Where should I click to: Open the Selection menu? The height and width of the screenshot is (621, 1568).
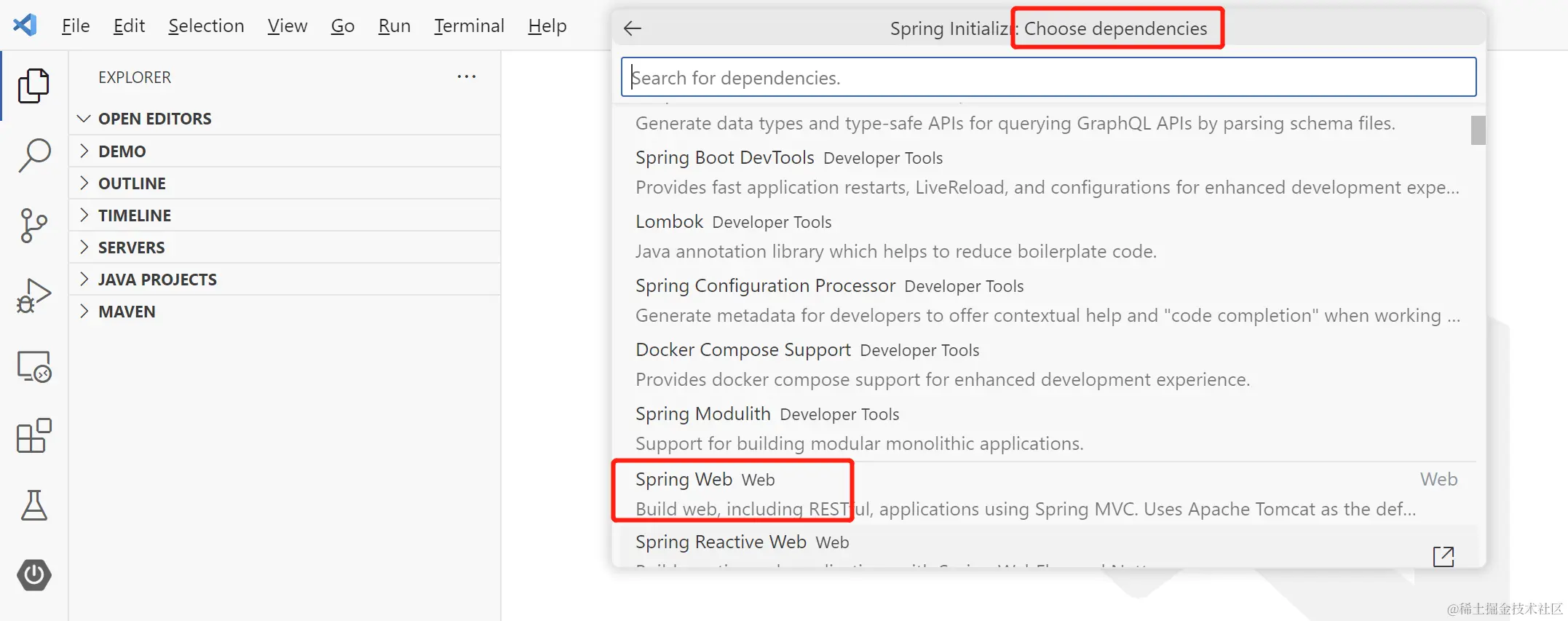click(x=206, y=25)
